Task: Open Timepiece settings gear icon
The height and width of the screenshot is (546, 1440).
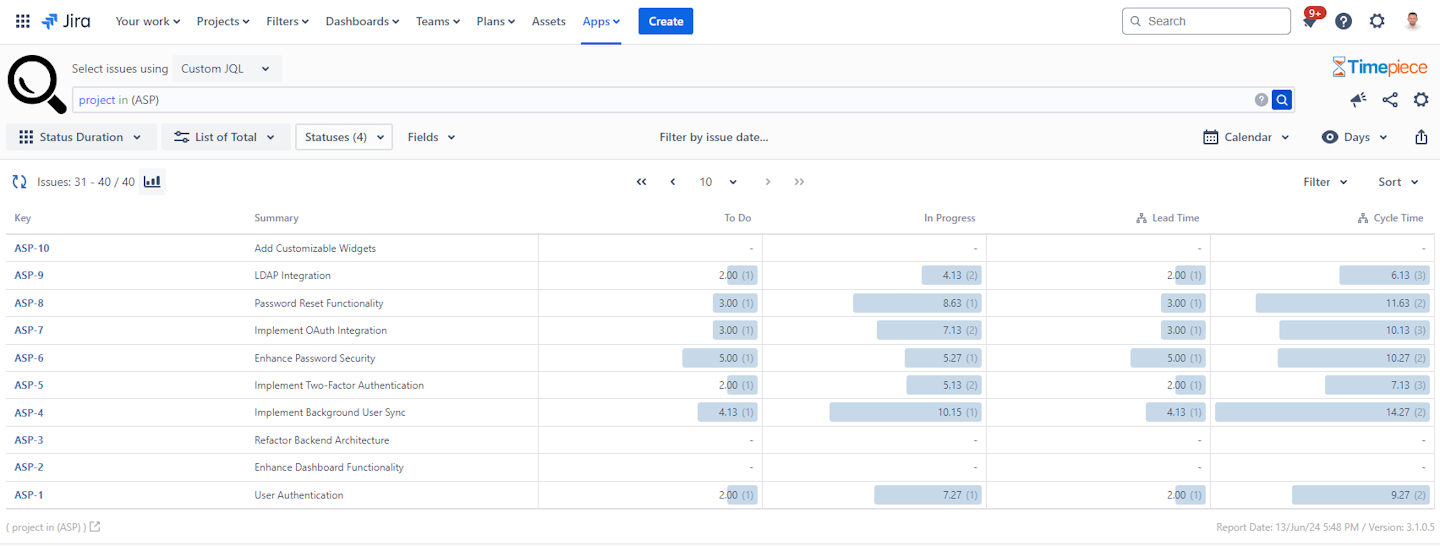Action: point(1421,100)
